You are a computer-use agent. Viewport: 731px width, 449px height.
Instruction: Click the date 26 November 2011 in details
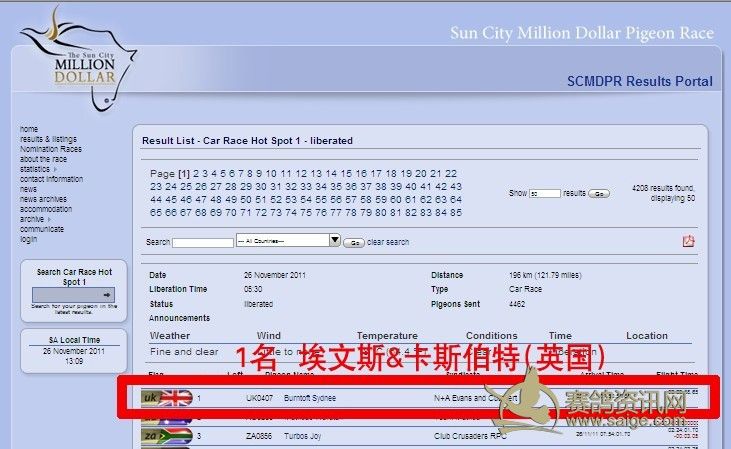click(275, 275)
